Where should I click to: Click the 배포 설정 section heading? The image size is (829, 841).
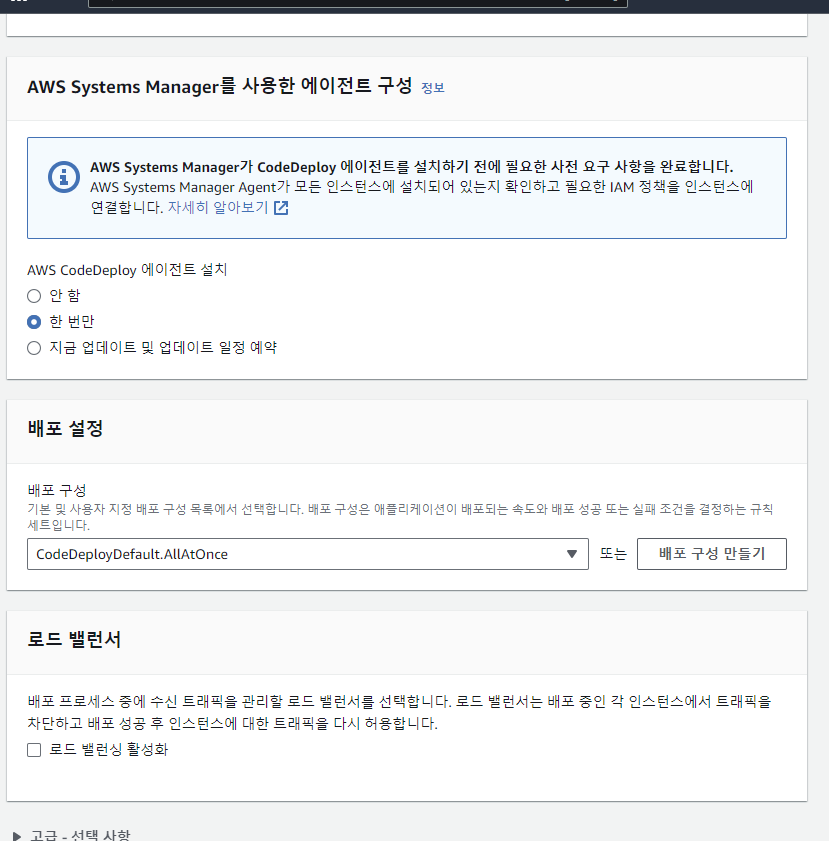click(65, 429)
